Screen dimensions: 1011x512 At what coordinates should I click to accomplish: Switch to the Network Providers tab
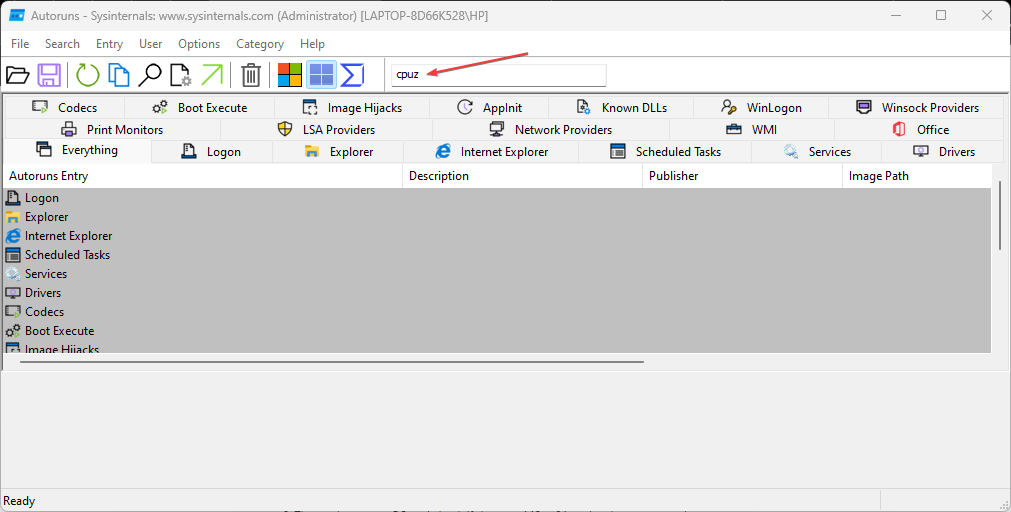[x=551, y=130]
